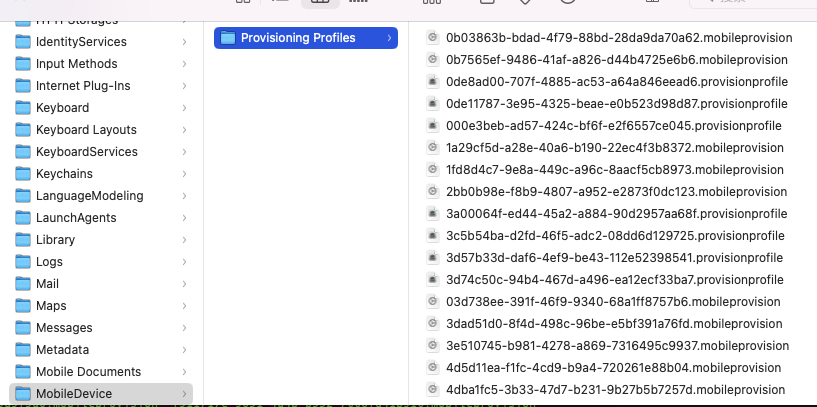Select the Provisioning Profiles folder icon
Screen dimensions: 817x407
click(227, 38)
